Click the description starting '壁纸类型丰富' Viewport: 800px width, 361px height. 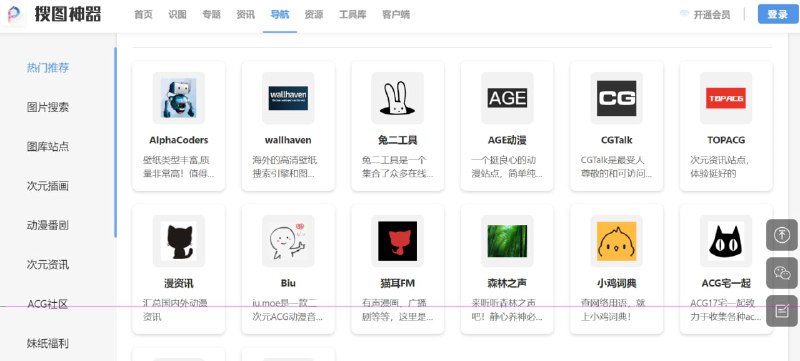pyautogui.click(x=179, y=167)
